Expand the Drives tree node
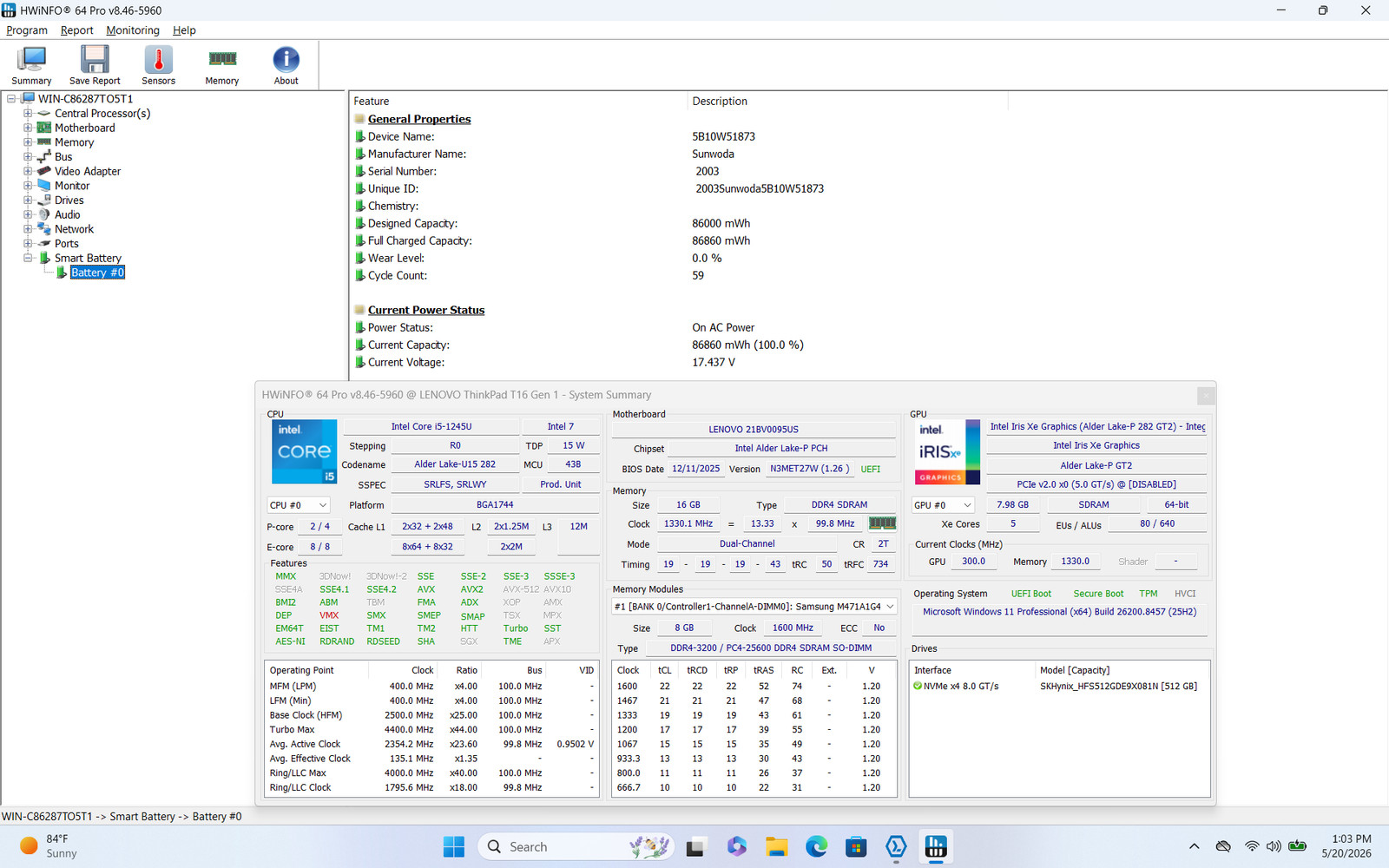This screenshot has width=1389, height=868. (28, 201)
